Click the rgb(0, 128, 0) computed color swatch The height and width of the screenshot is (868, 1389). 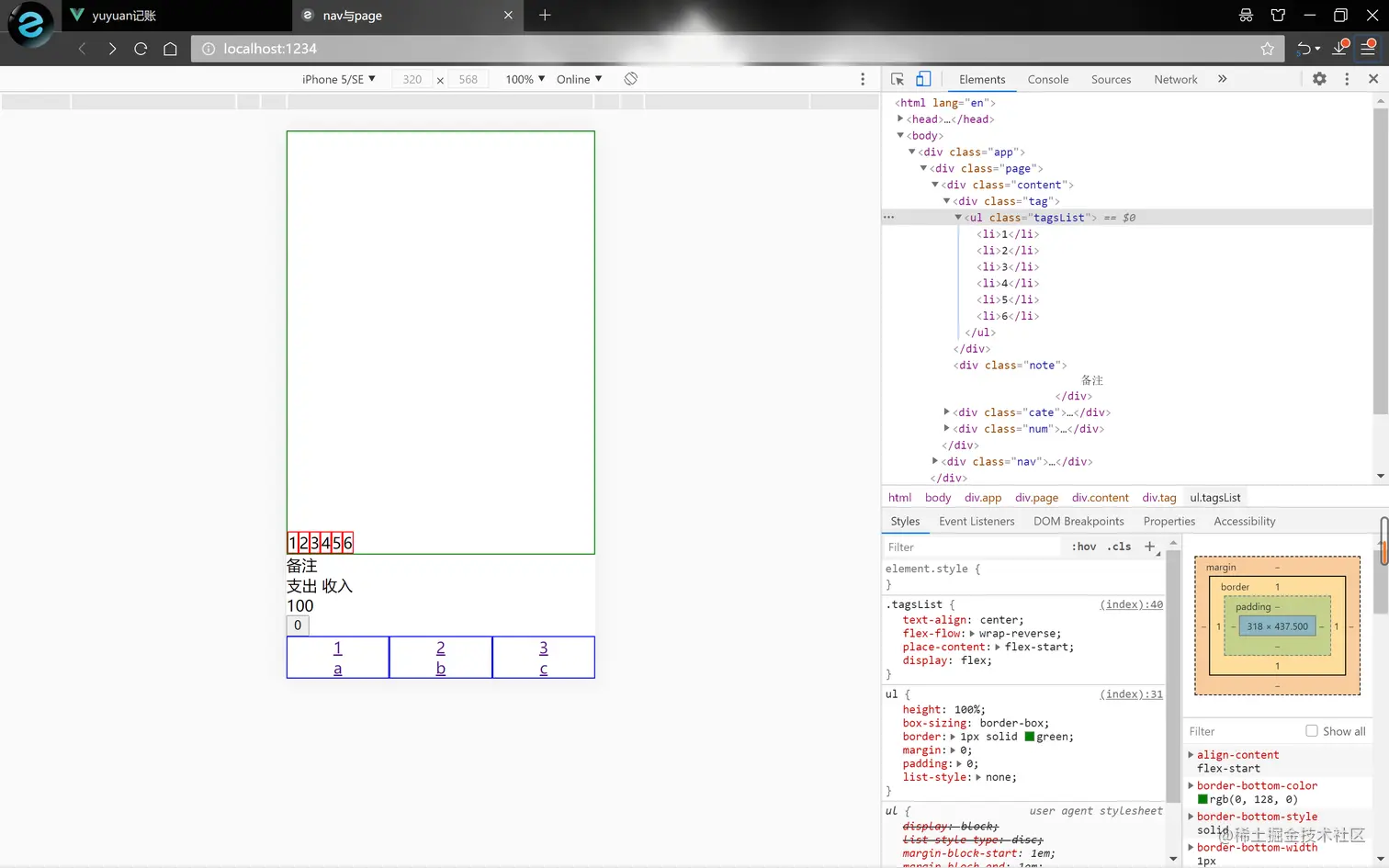tap(1203, 799)
